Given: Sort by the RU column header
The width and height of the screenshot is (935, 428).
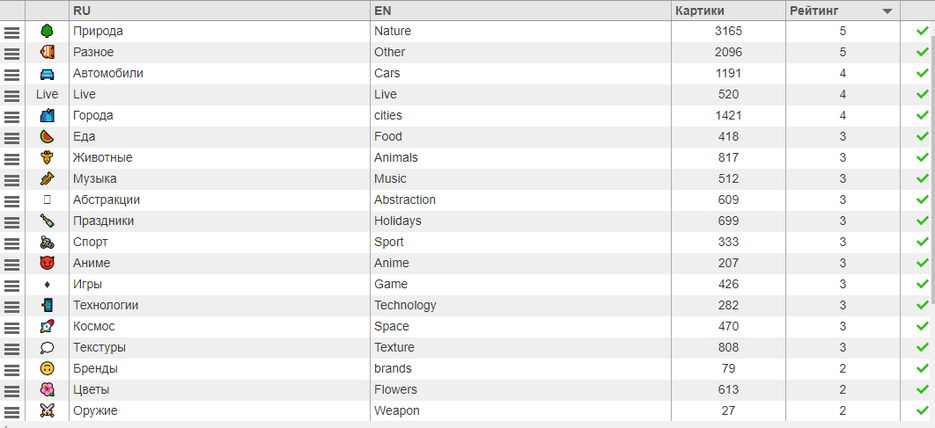Looking at the screenshot, I should (x=83, y=10).
